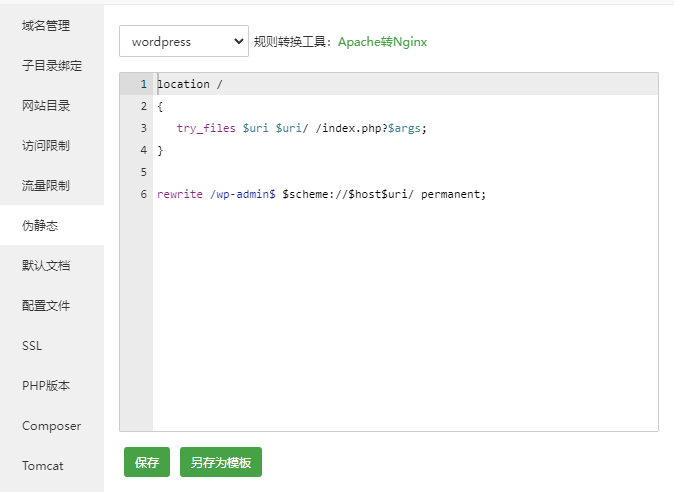Select the 伪静态 tab
The image size is (674, 492).
(x=40, y=225)
